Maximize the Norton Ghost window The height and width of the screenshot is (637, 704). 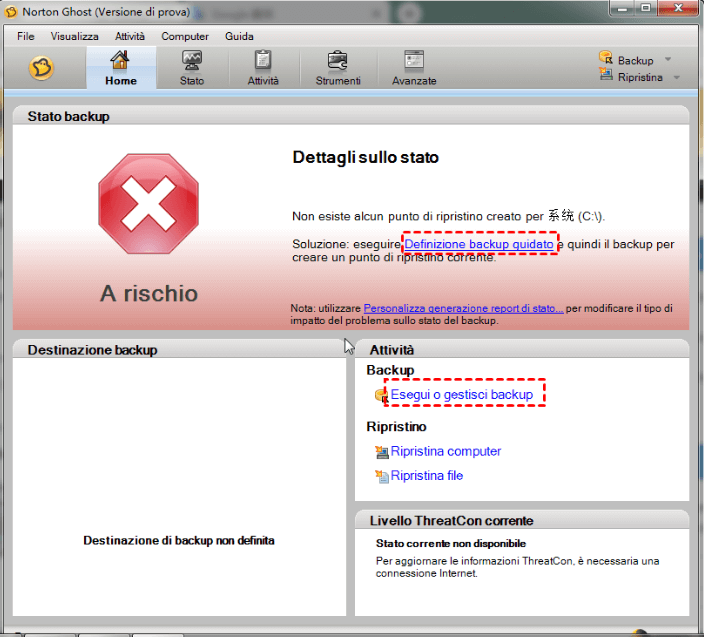[646, 8]
